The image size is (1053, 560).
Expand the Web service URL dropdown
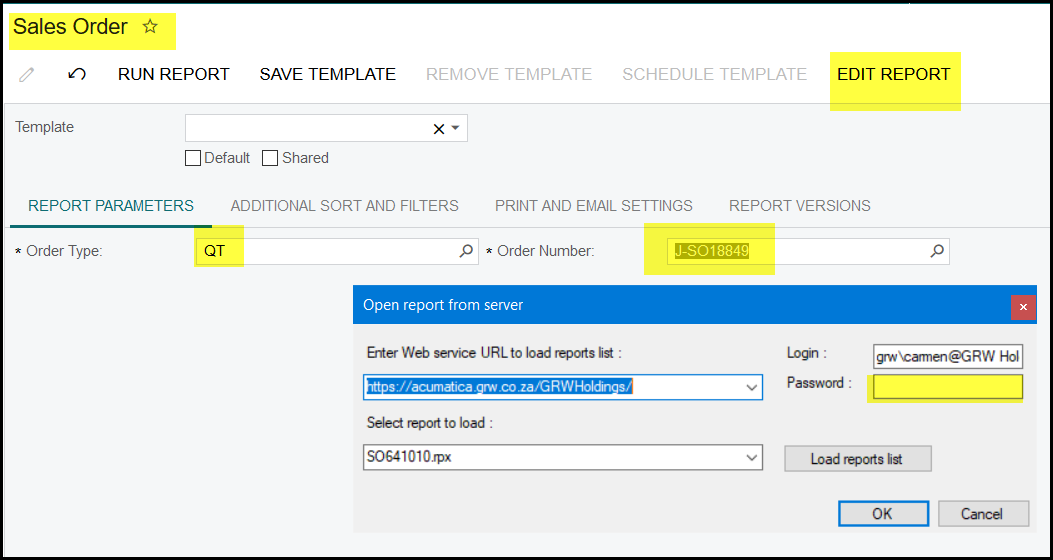(x=751, y=387)
